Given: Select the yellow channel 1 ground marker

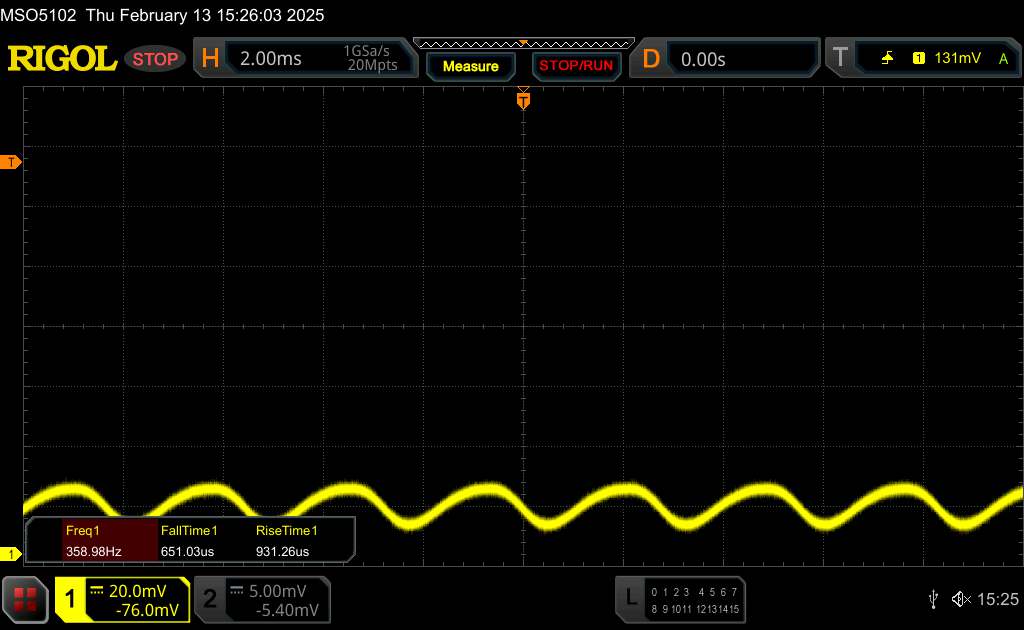Looking at the screenshot, I should pyautogui.click(x=11, y=554).
